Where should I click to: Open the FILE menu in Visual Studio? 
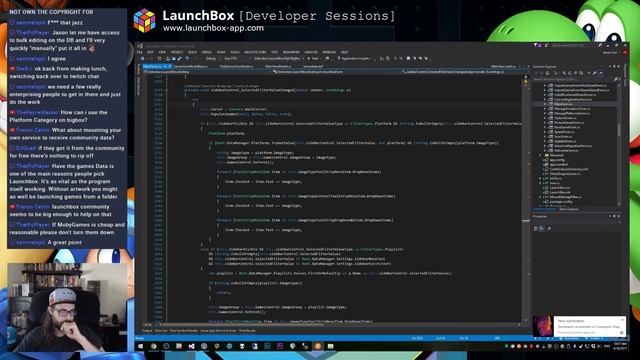(x=140, y=52)
